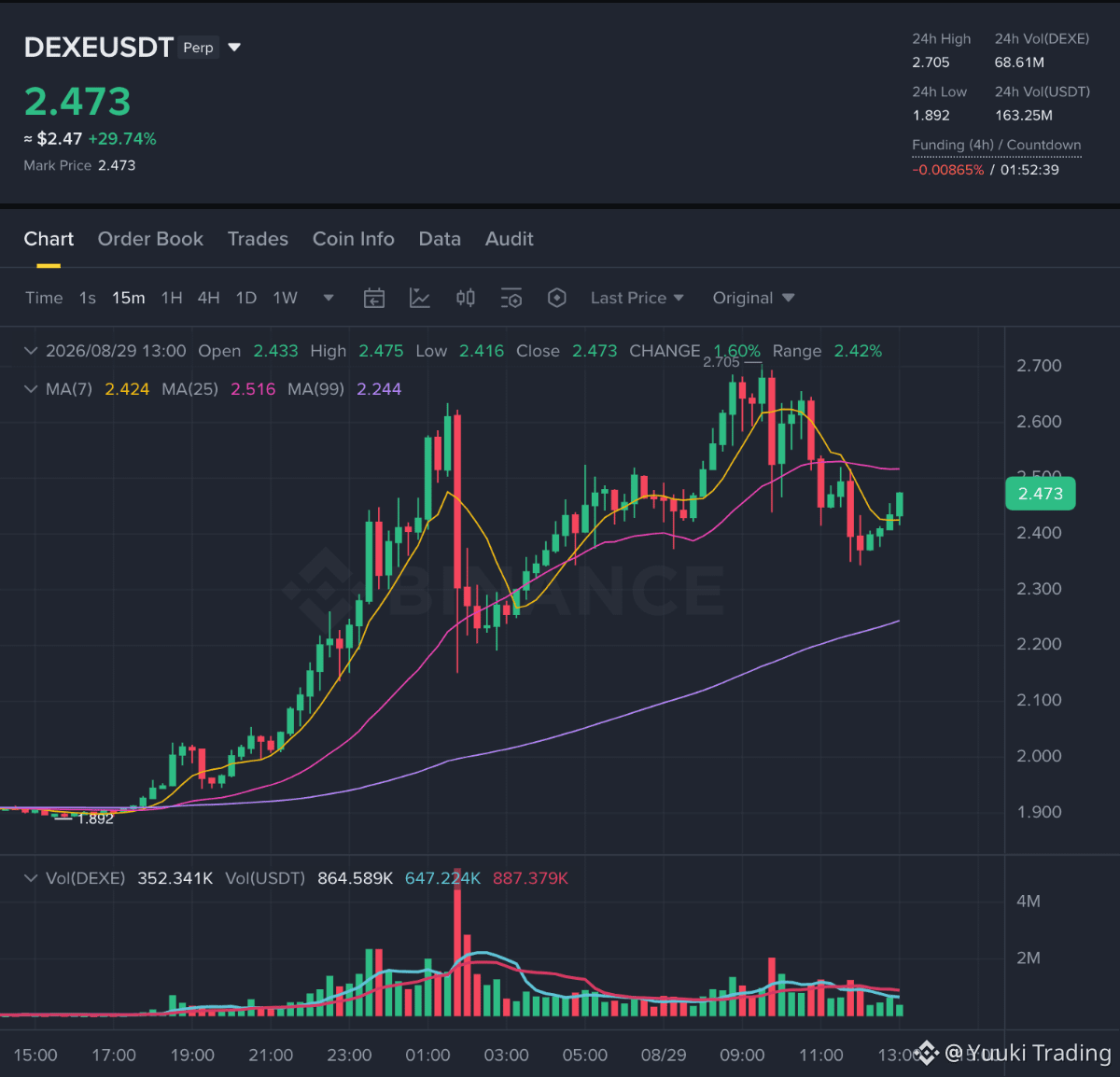Open the Trades tab
1120x1077 pixels.
(x=258, y=239)
